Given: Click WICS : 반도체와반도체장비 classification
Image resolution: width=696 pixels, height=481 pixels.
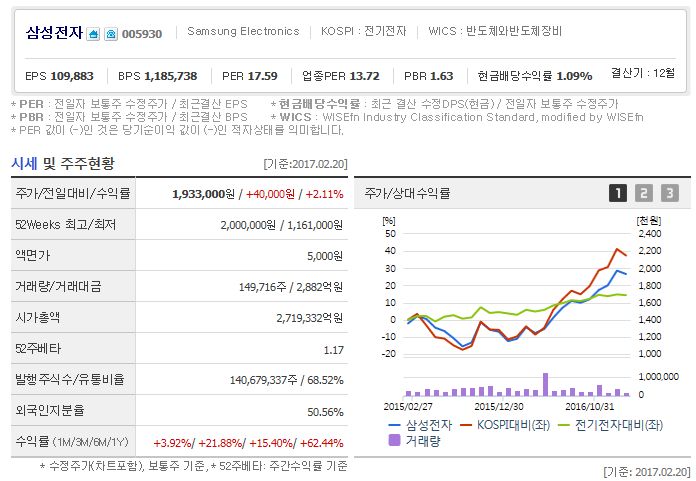Looking at the screenshot, I should point(495,31).
